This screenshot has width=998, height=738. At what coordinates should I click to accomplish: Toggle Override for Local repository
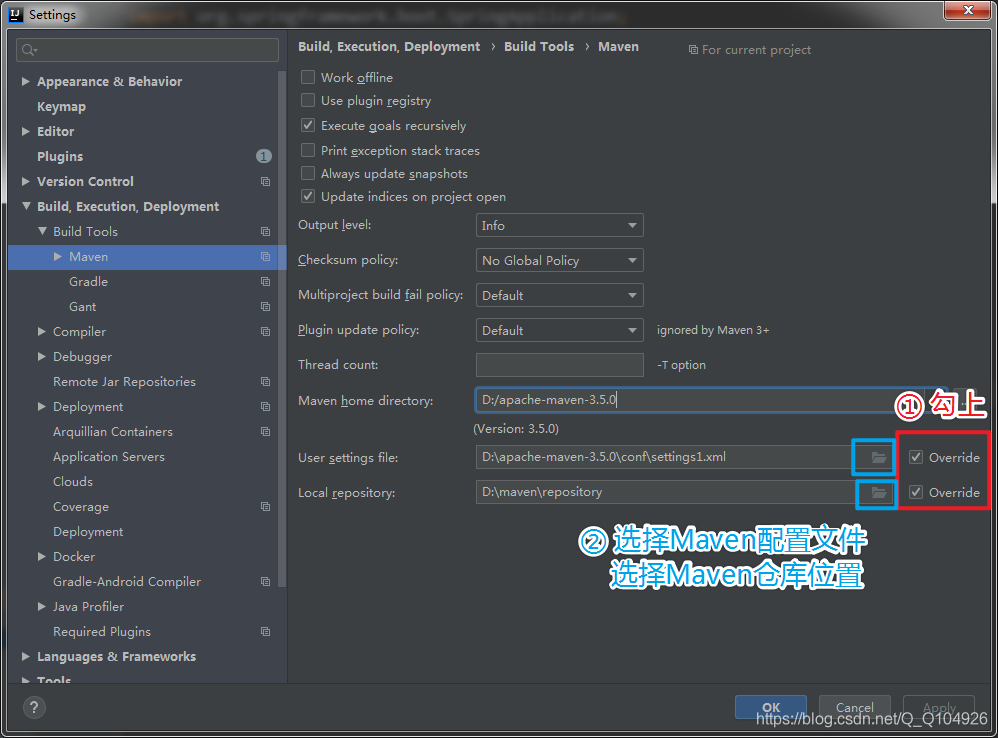click(x=916, y=492)
